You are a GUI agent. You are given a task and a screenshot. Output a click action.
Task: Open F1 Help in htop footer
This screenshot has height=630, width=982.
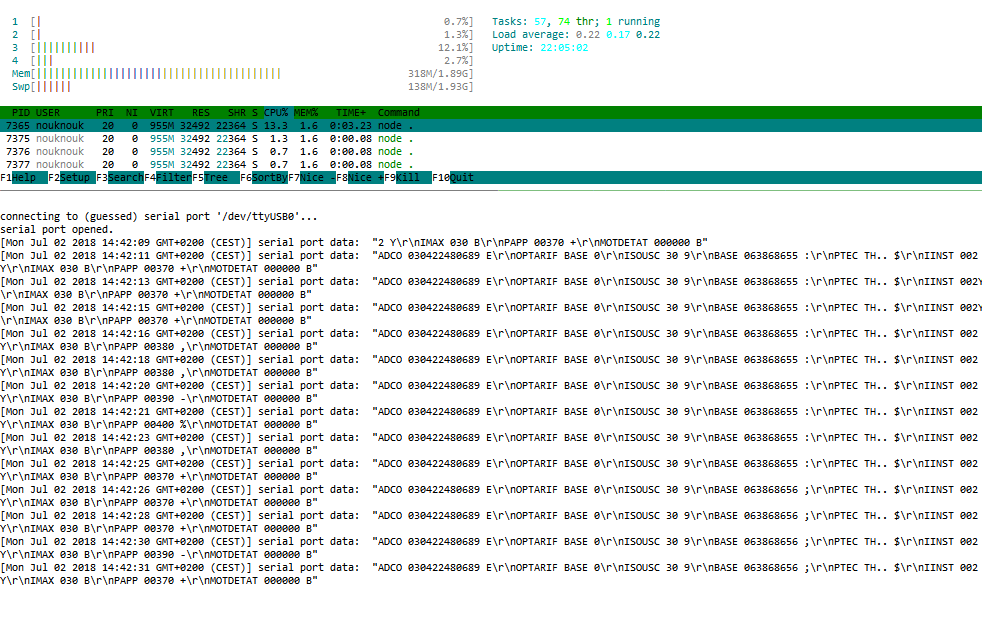click(24, 178)
